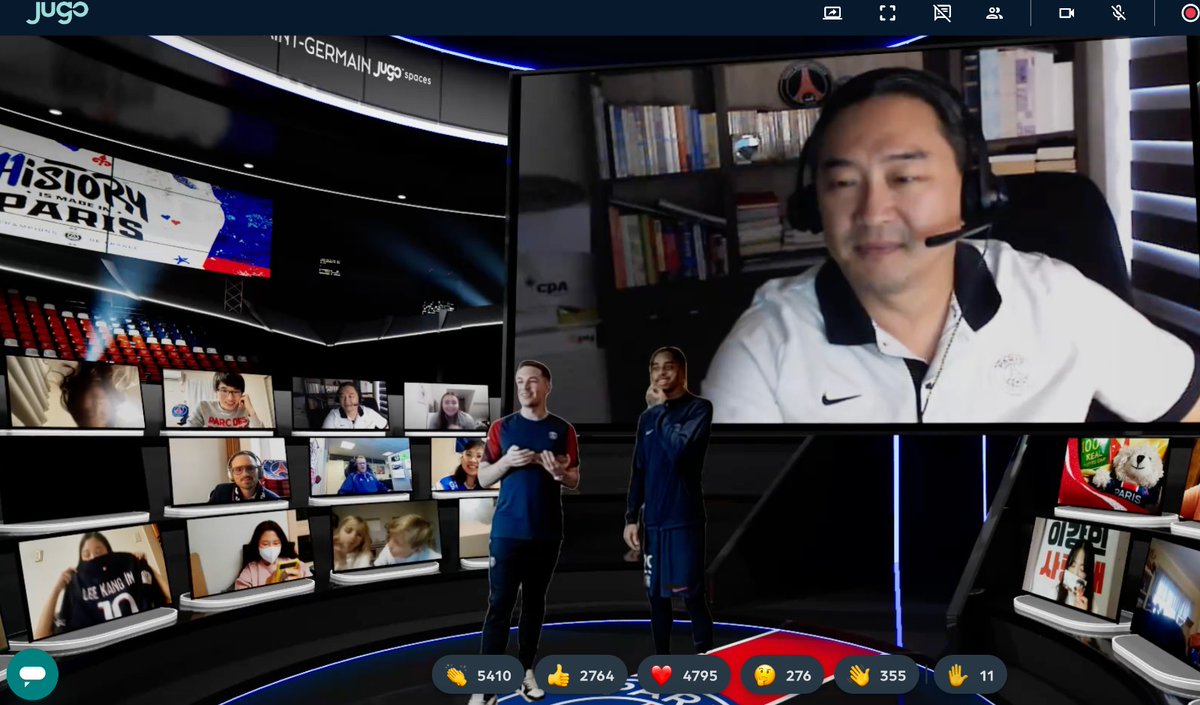Screen dimensions: 1200x705
Task: Toggle fullscreen mode icon
Action: [887, 13]
